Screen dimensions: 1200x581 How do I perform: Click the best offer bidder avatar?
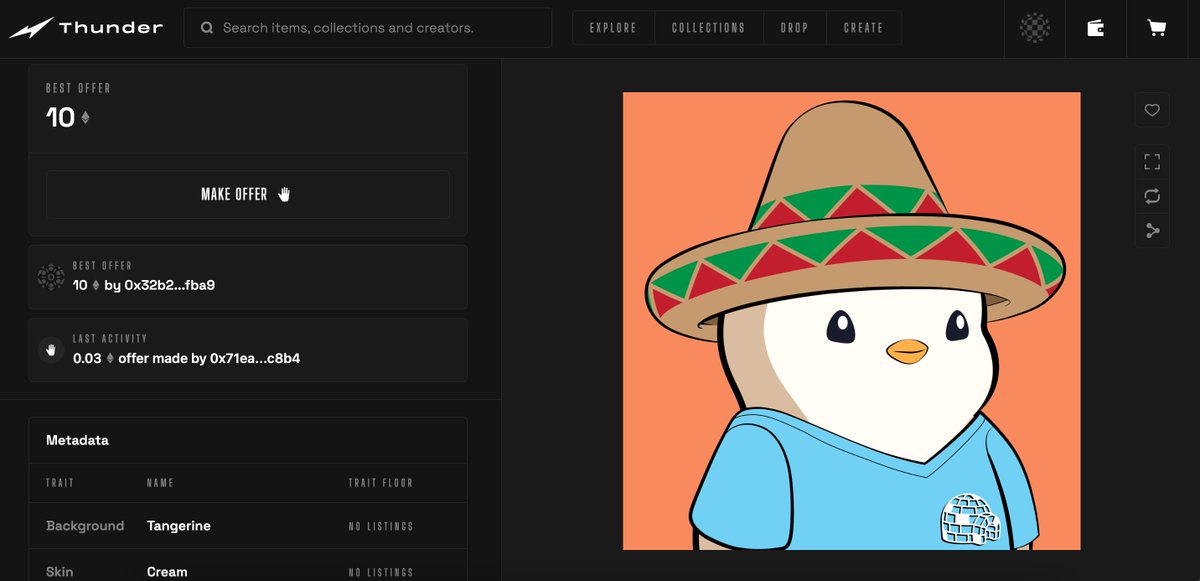point(51,276)
